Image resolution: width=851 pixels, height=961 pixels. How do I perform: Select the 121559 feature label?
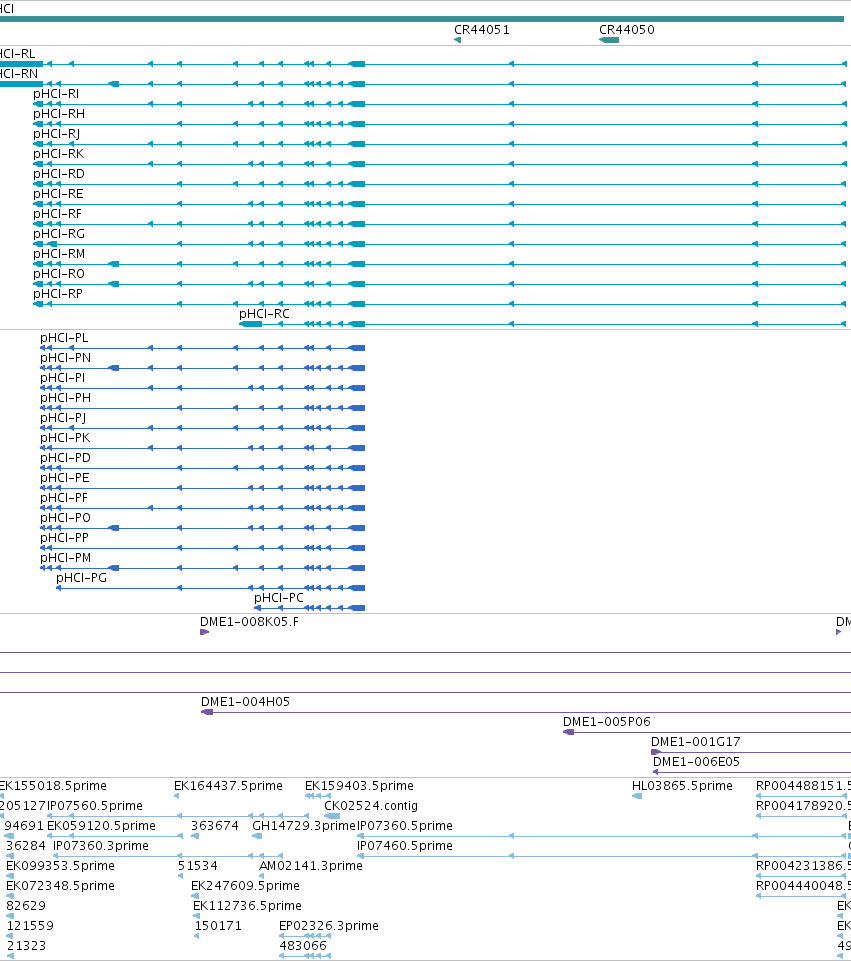[30, 926]
